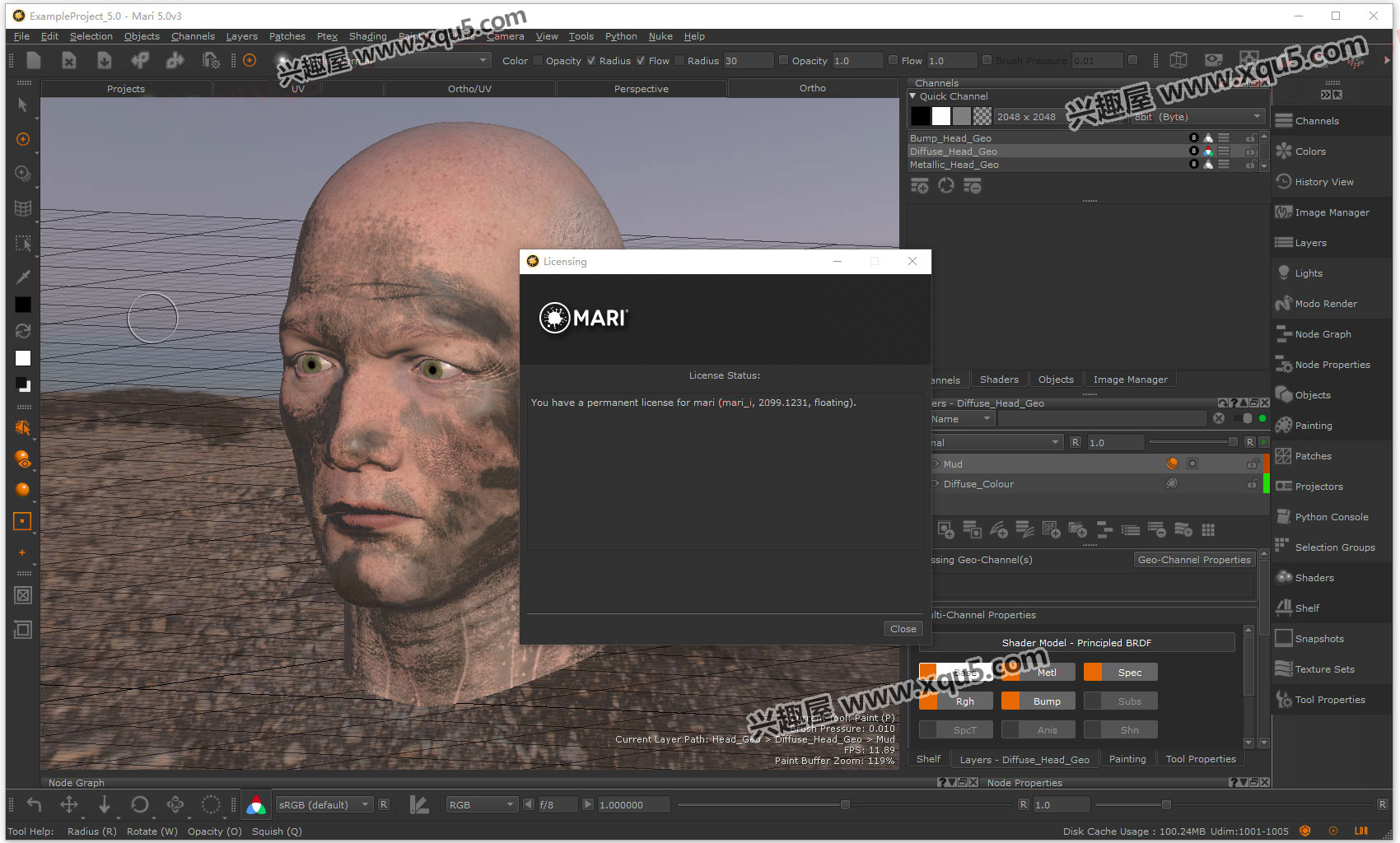The image size is (1400, 843).
Task: Select the Paint tool in left toolbox
Action: point(23,140)
